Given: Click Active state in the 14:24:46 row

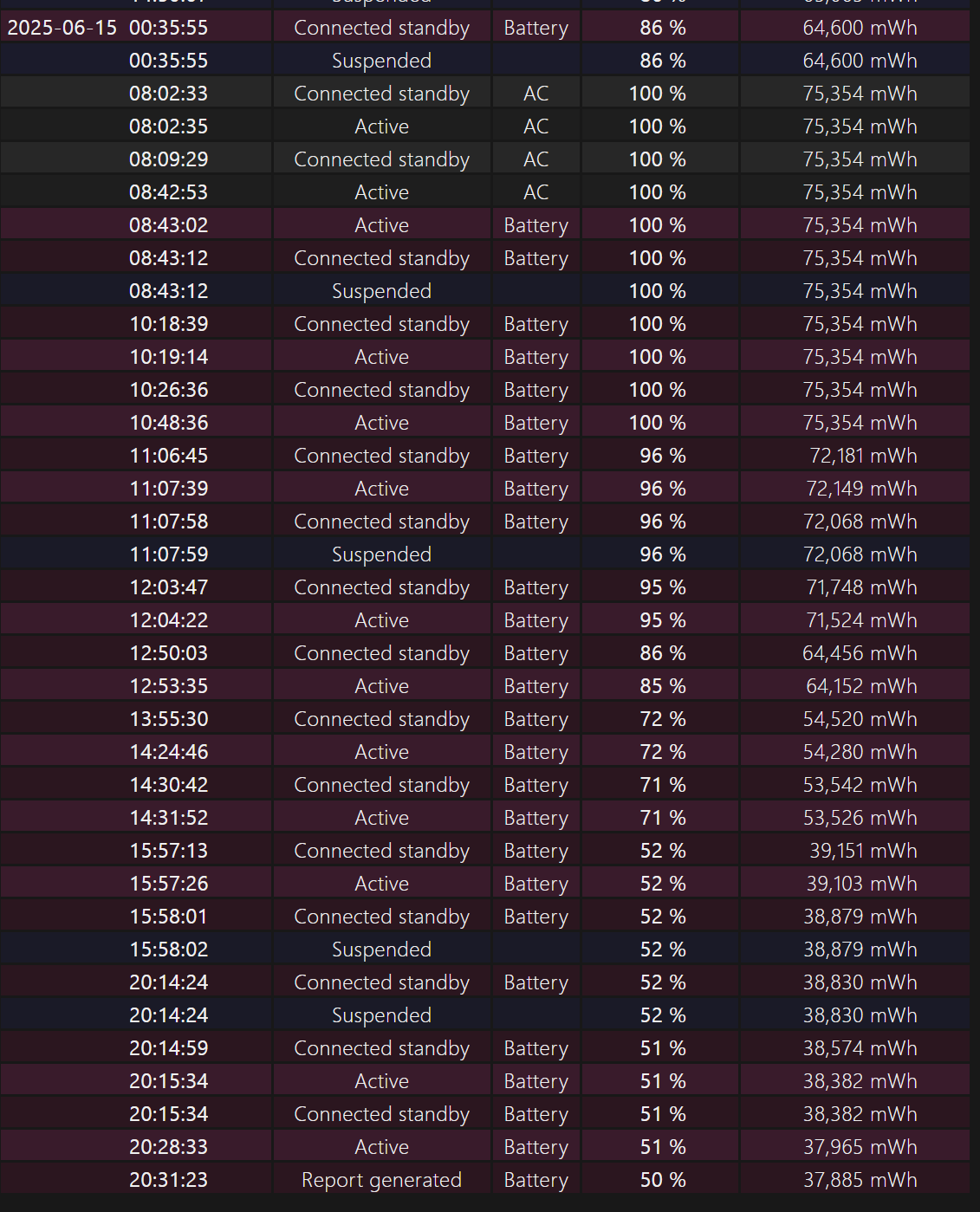Looking at the screenshot, I should [381, 752].
